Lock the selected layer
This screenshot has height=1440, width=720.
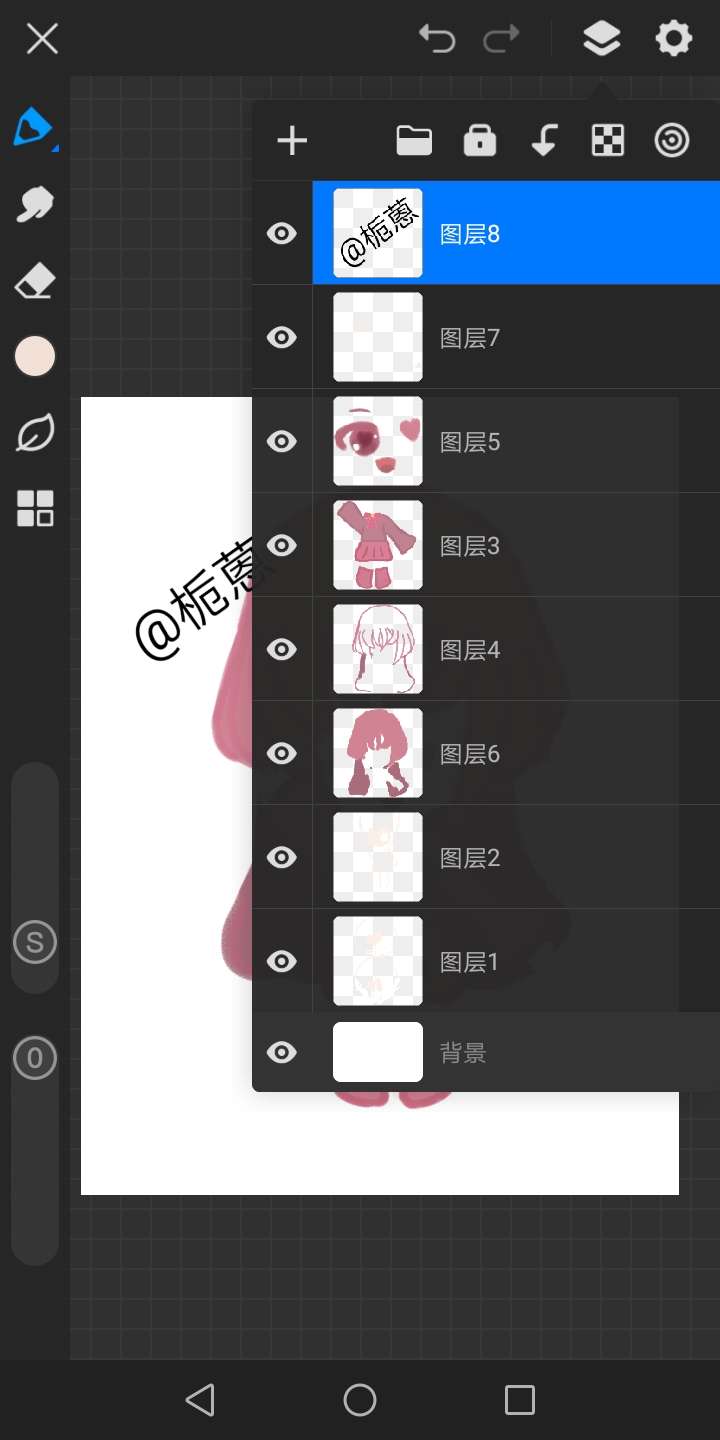click(480, 141)
